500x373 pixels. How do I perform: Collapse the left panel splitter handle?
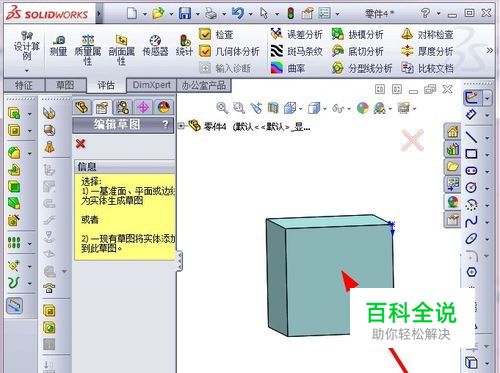coord(180,260)
